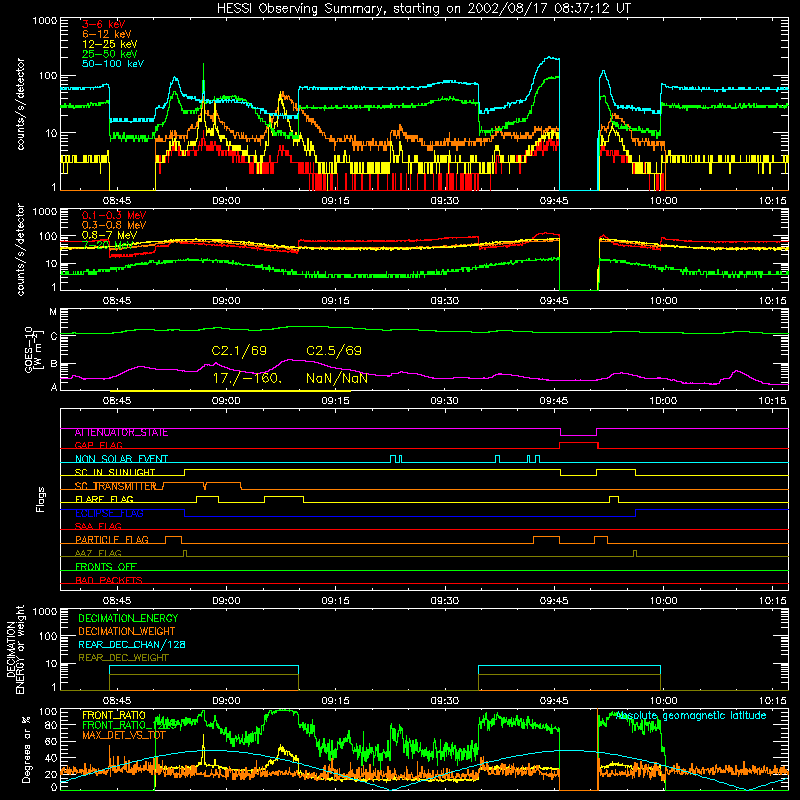
Task: Select the 3-6 keV legend label
Action: pyautogui.click(x=104, y=24)
